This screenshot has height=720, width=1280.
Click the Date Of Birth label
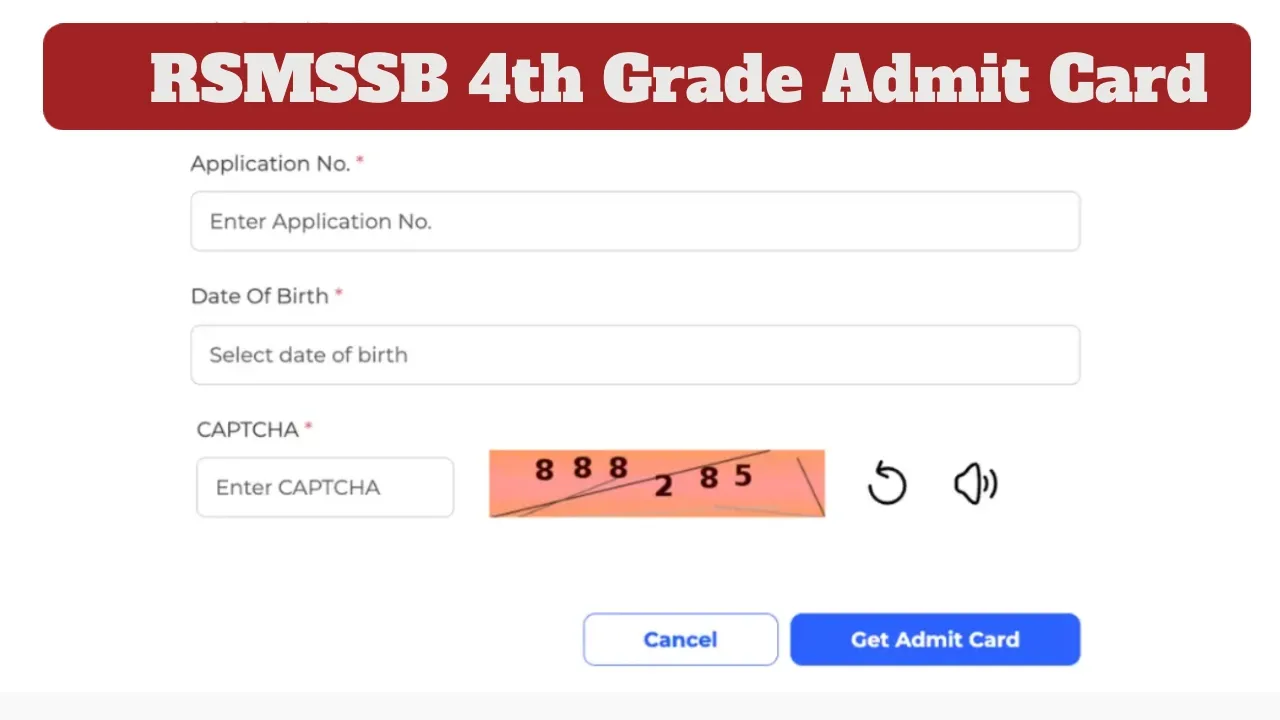point(260,296)
